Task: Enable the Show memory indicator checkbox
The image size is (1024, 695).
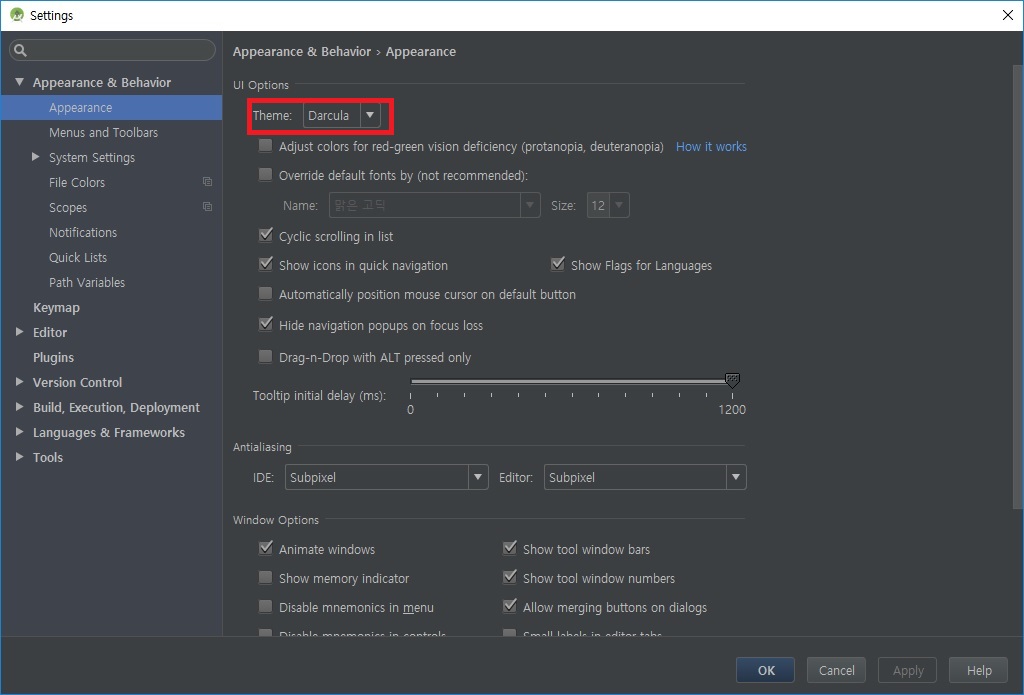Action: (266, 578)
